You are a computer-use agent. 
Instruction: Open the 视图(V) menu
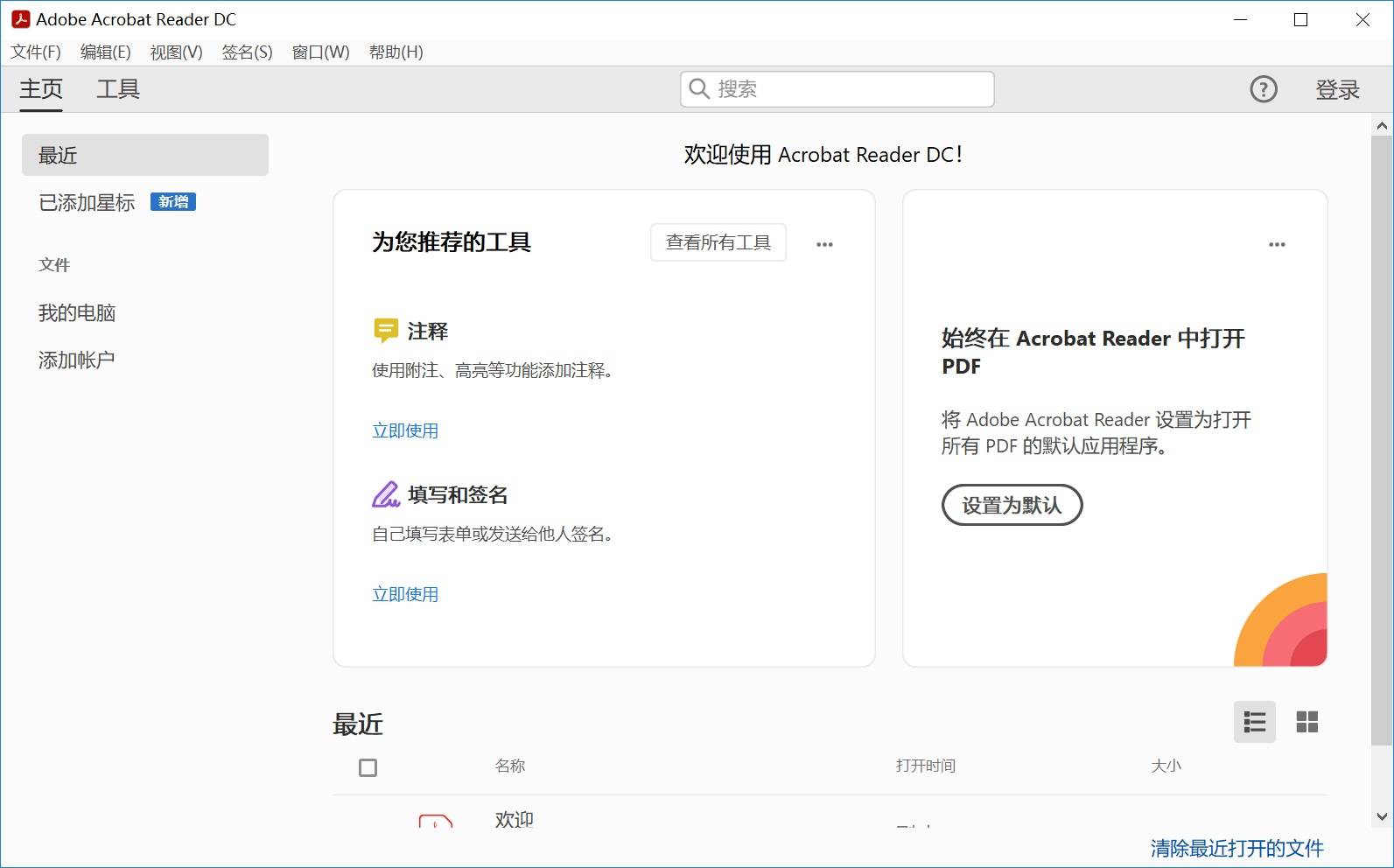176,52
